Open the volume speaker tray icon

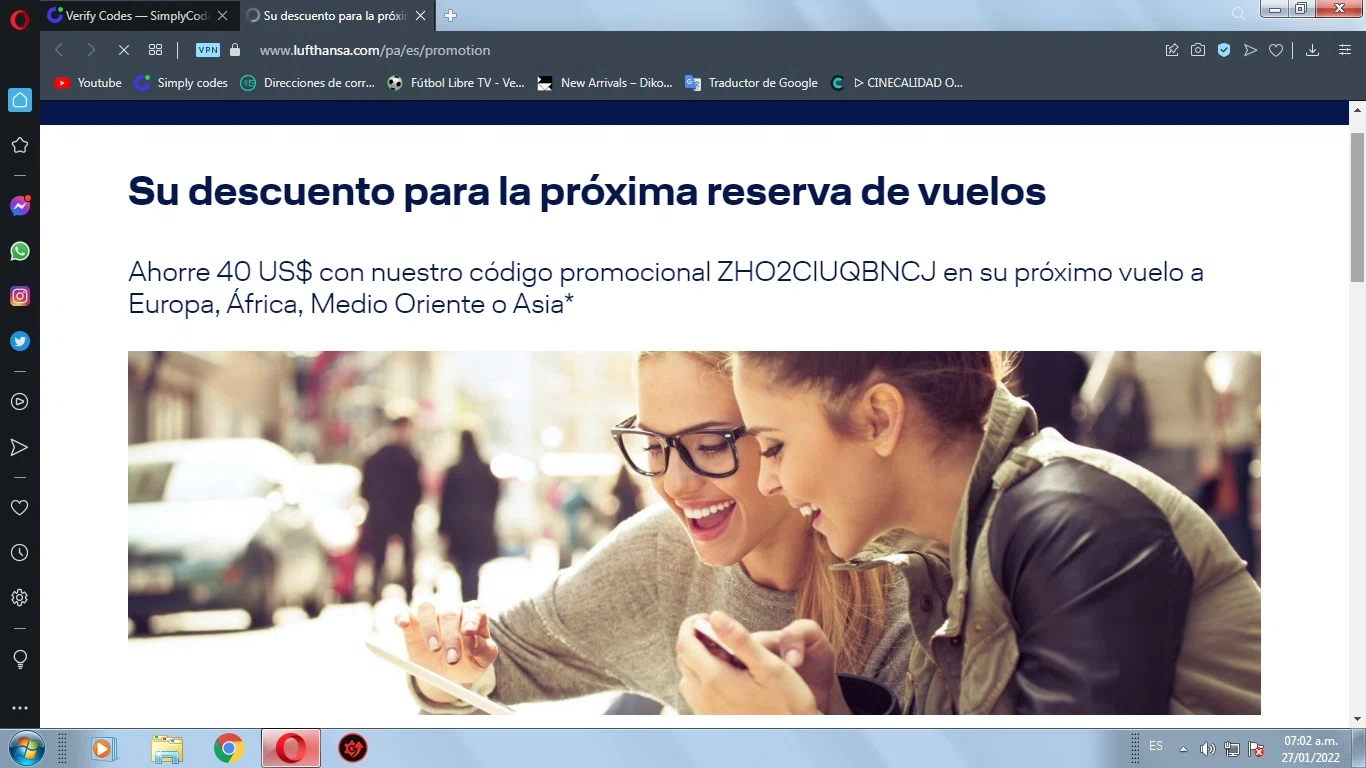point(1207,749)
